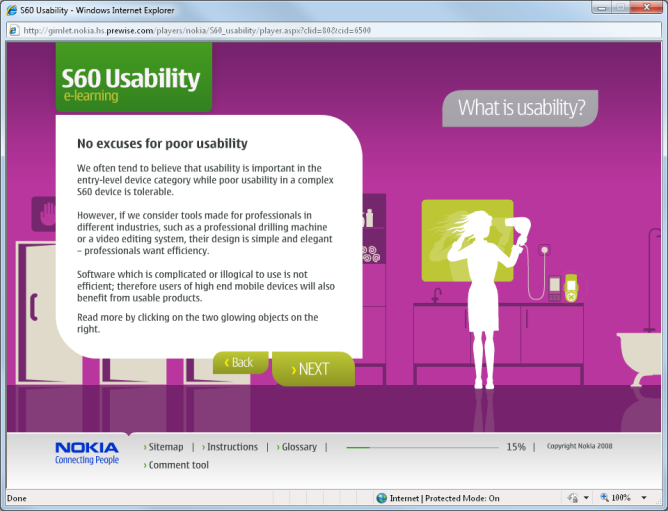Open the Instructions link

[230, 447]
